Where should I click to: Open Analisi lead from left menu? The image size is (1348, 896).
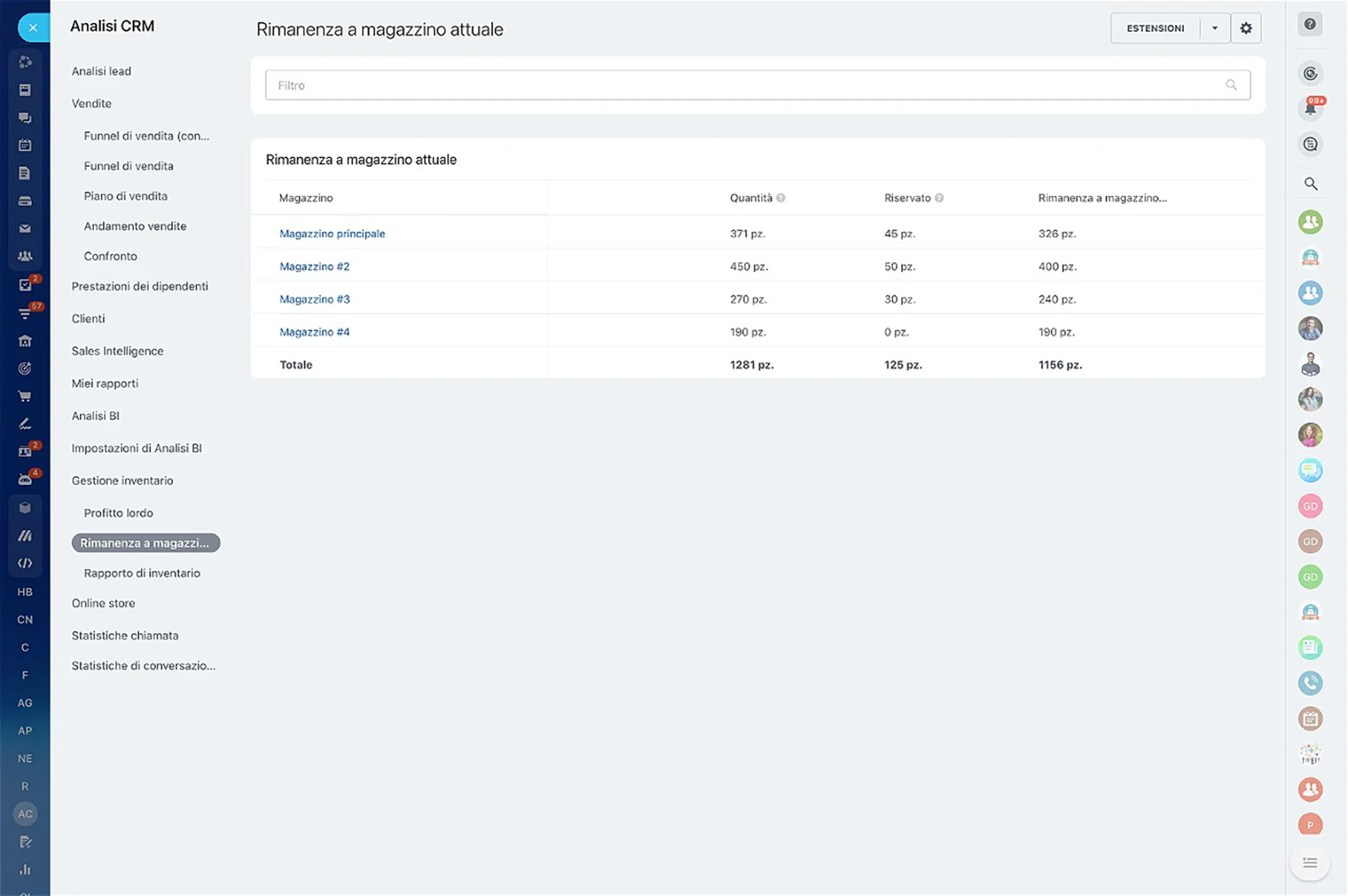point(101,71)
